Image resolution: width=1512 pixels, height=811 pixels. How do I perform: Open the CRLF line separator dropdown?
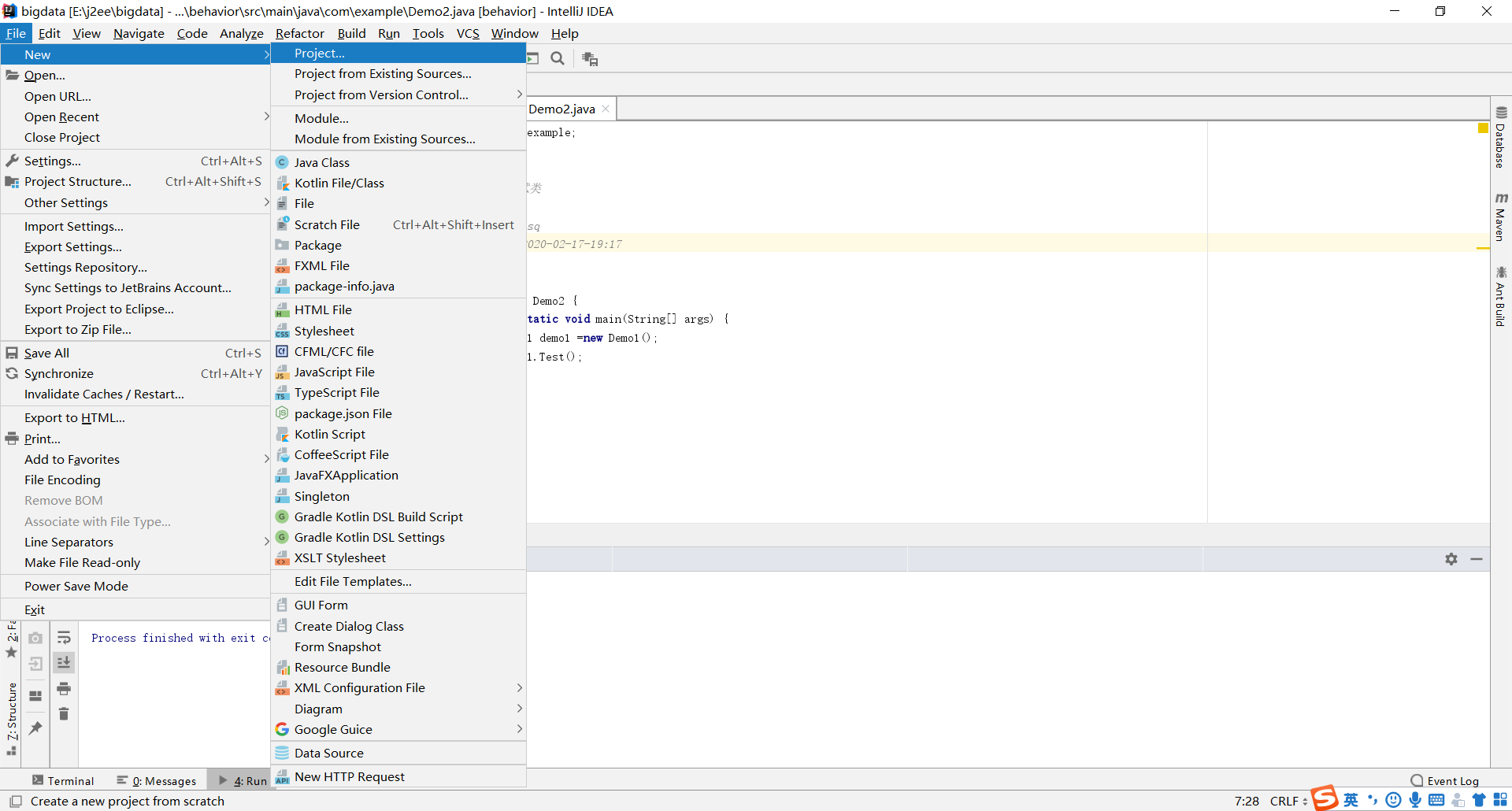click(x=1288, y=801)
